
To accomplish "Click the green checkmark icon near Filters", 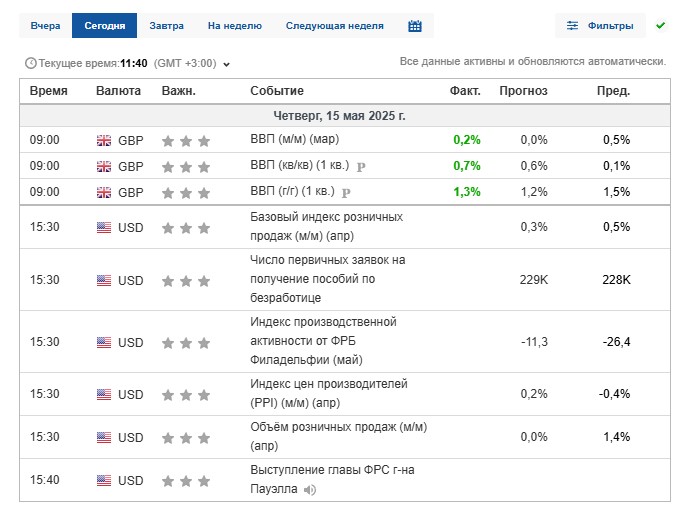I will 660,25.
